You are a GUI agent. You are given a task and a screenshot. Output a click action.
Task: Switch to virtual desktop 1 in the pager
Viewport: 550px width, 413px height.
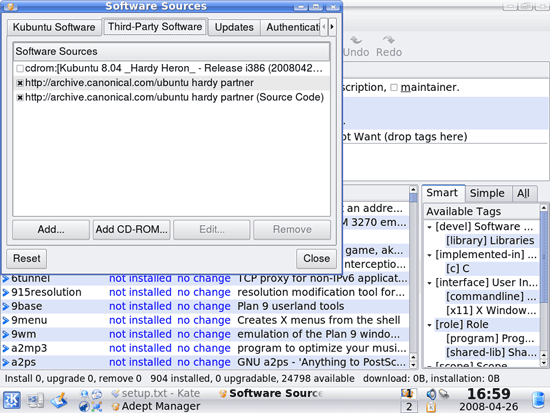409,394
